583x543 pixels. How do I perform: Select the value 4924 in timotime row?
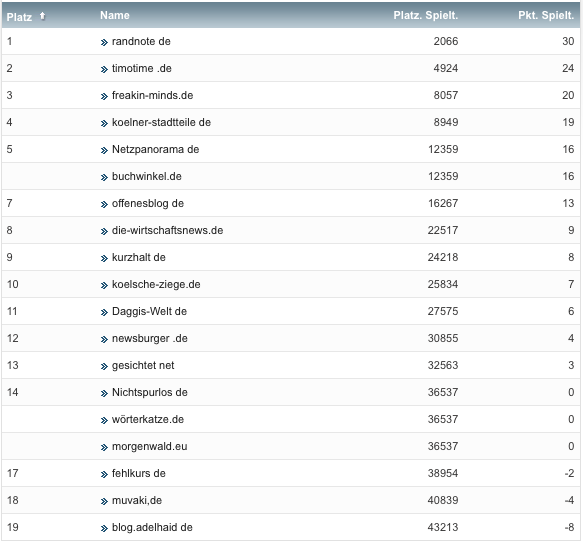pos(446,68)
